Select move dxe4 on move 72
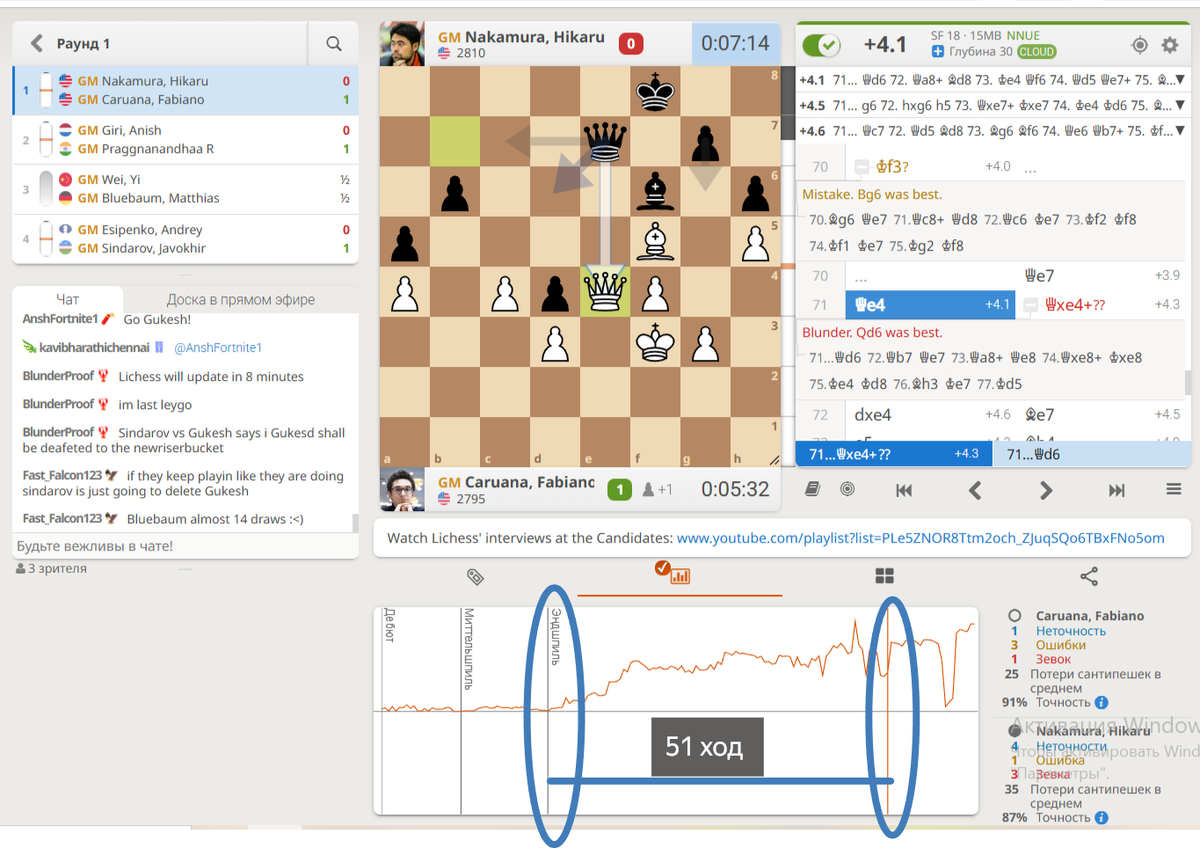 click(x=930, y=414)
